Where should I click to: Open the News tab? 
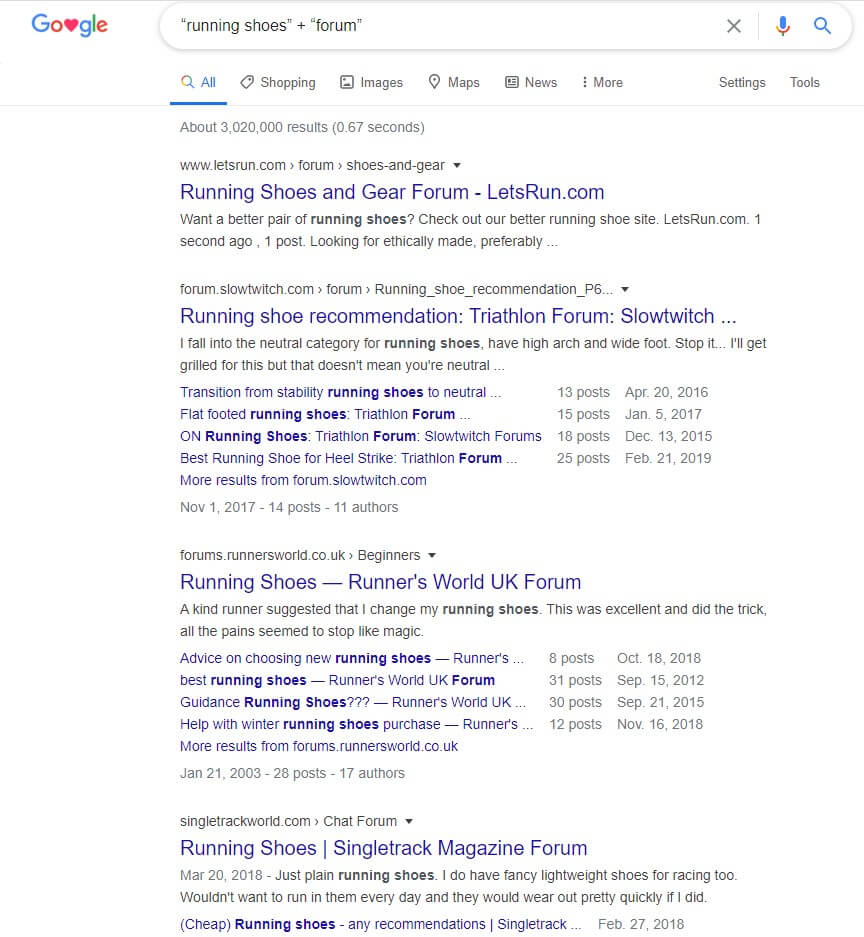(531, 82)
